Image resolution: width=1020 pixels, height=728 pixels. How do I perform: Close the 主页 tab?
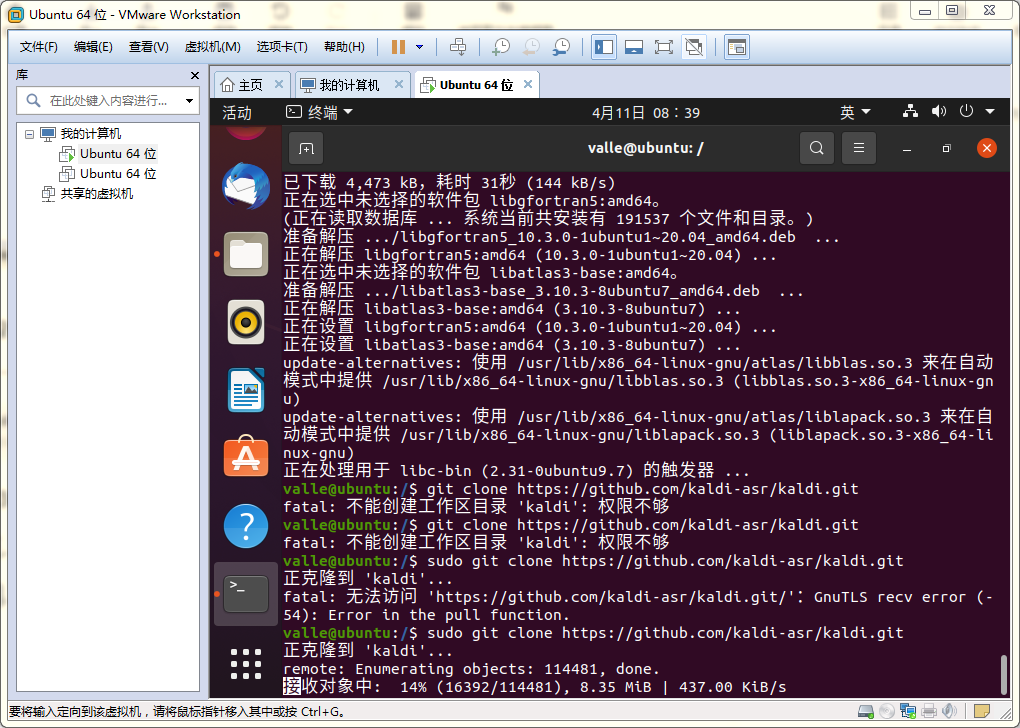278,85
